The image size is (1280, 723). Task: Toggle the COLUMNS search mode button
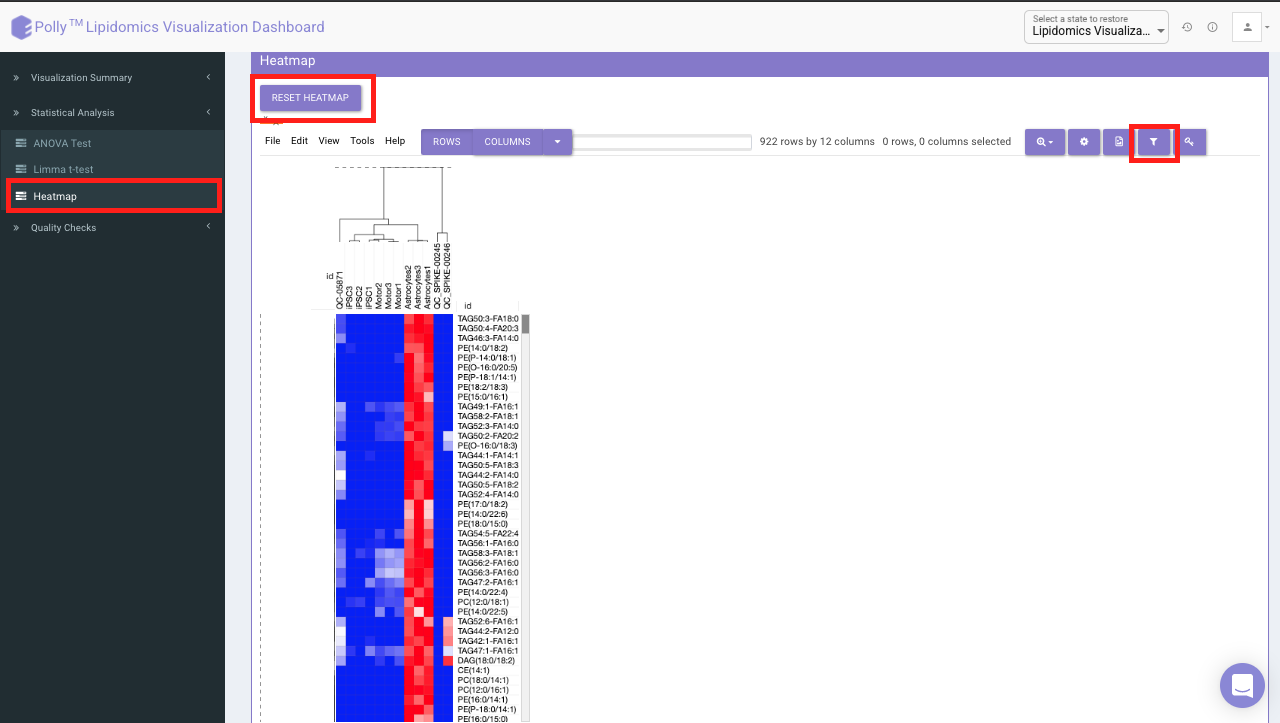coord(508,142)
